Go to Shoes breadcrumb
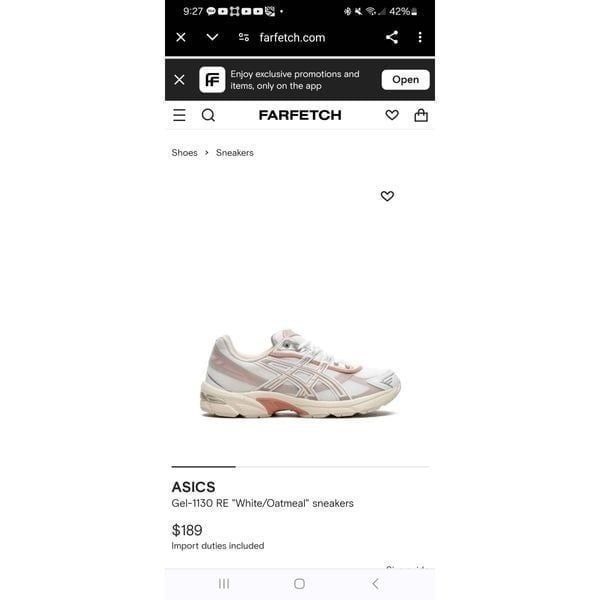 click(x=184, y=153)
